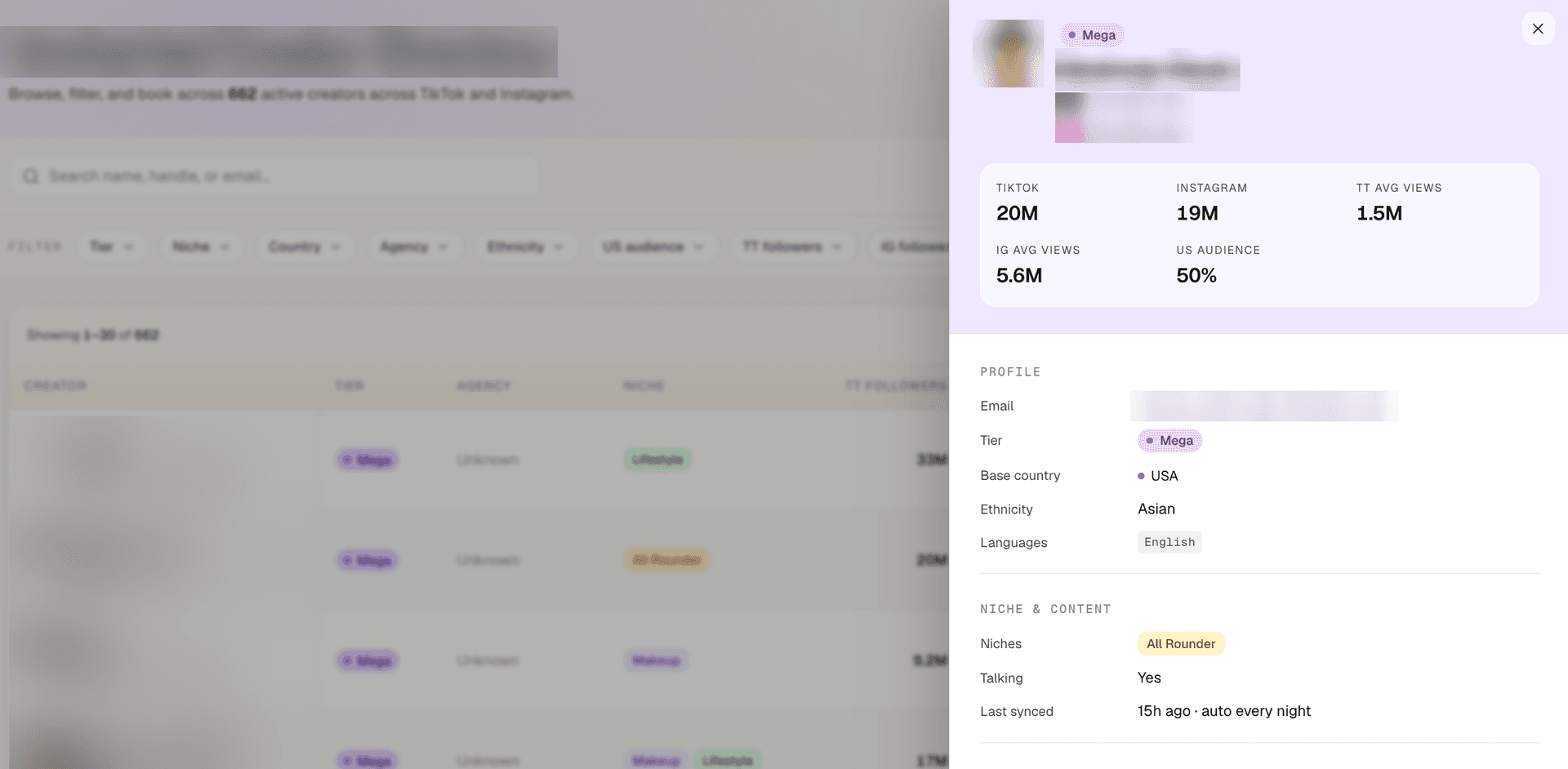Open the Tier filter dropdown
The image size is (1568, 769).
[112, 247]
